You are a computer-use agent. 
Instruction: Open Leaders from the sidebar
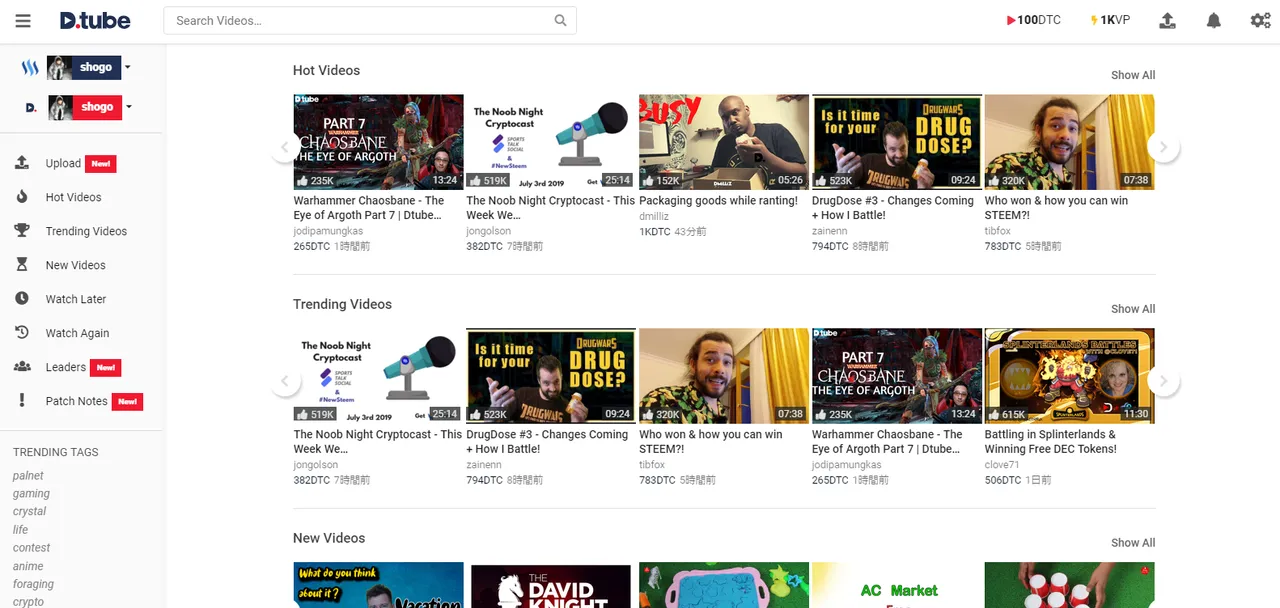pyautogui.click(x=66, y=367)
